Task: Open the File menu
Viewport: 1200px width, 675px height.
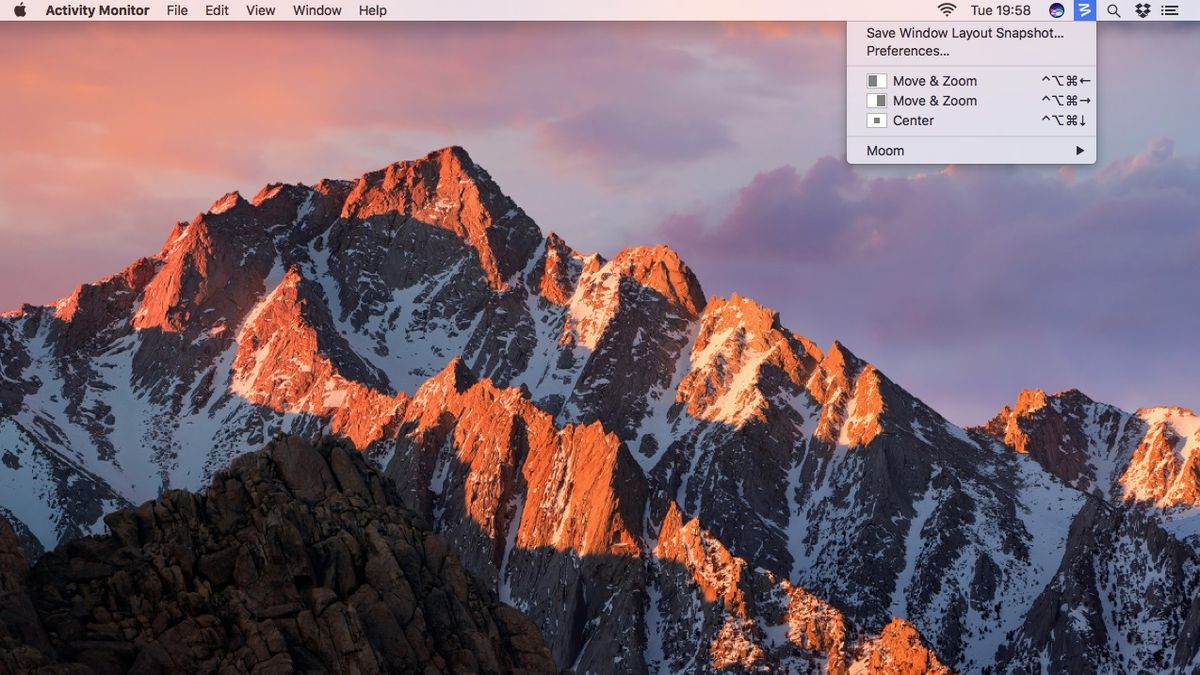Action: coord(176,10)
